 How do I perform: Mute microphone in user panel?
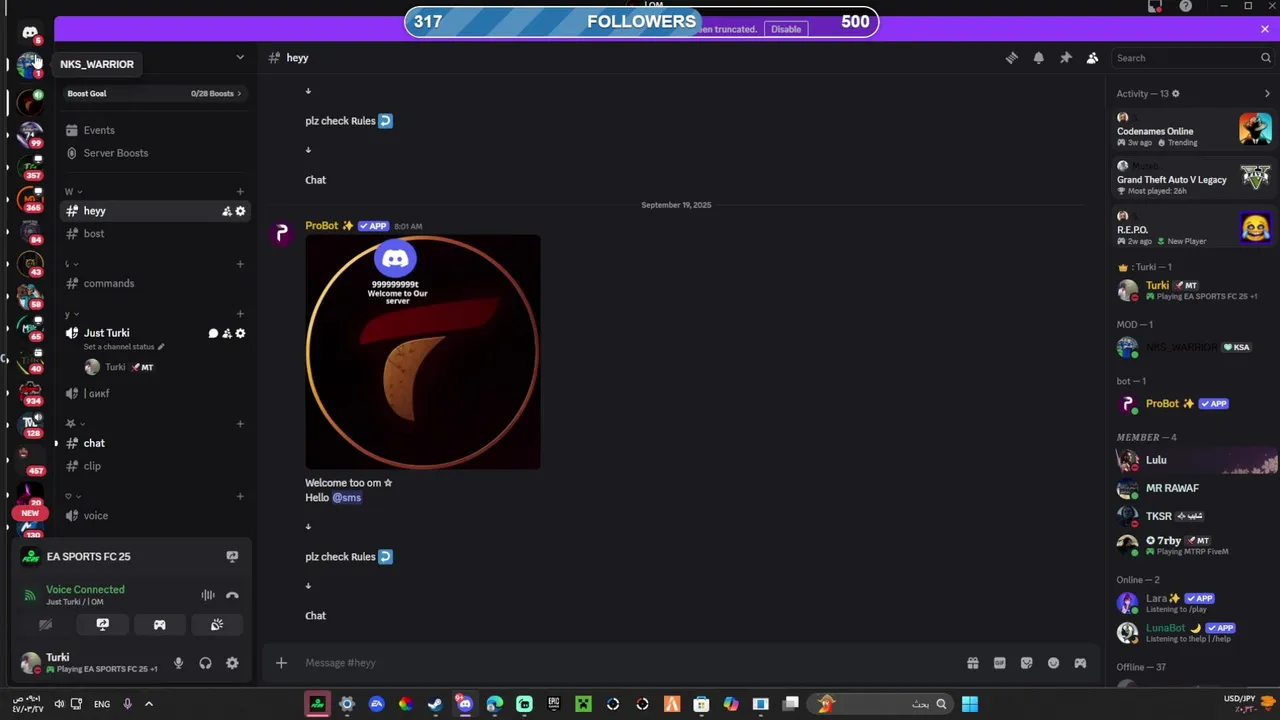click(178, 663)
